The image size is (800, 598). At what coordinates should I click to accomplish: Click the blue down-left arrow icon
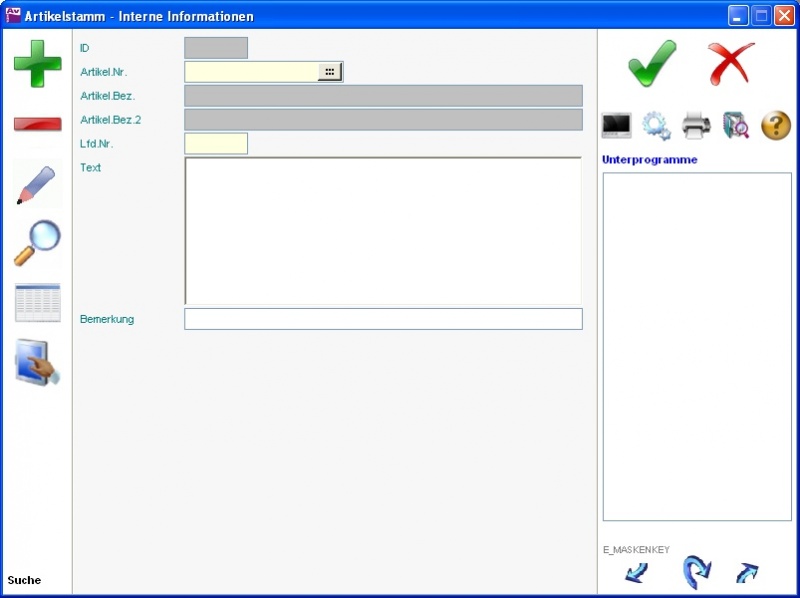(636, 573)
